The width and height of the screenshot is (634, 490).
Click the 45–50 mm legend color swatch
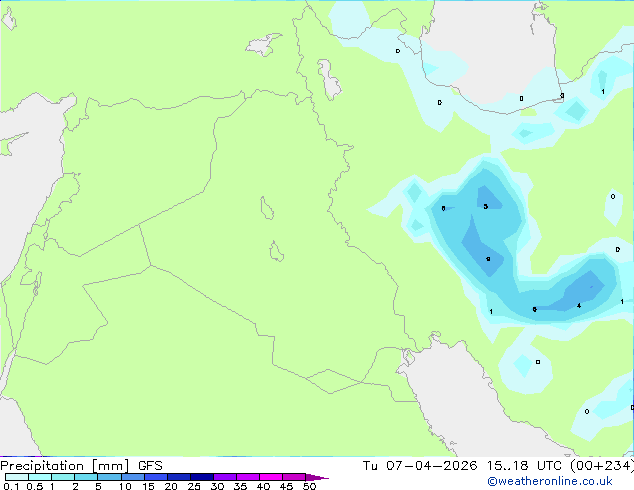click(294, 477)
